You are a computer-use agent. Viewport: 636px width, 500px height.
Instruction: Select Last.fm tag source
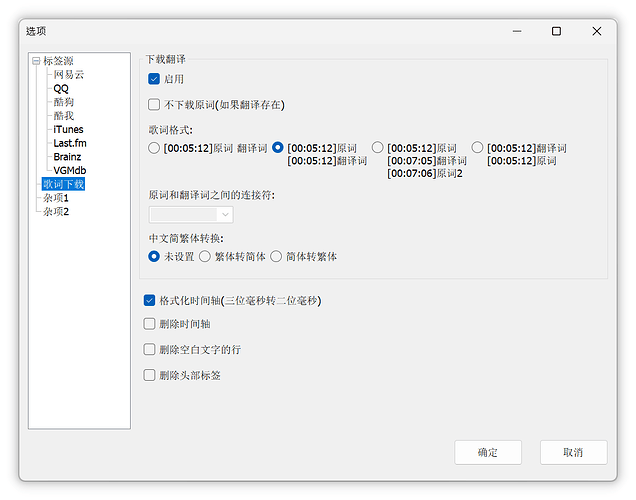click(x=70, y=143)
